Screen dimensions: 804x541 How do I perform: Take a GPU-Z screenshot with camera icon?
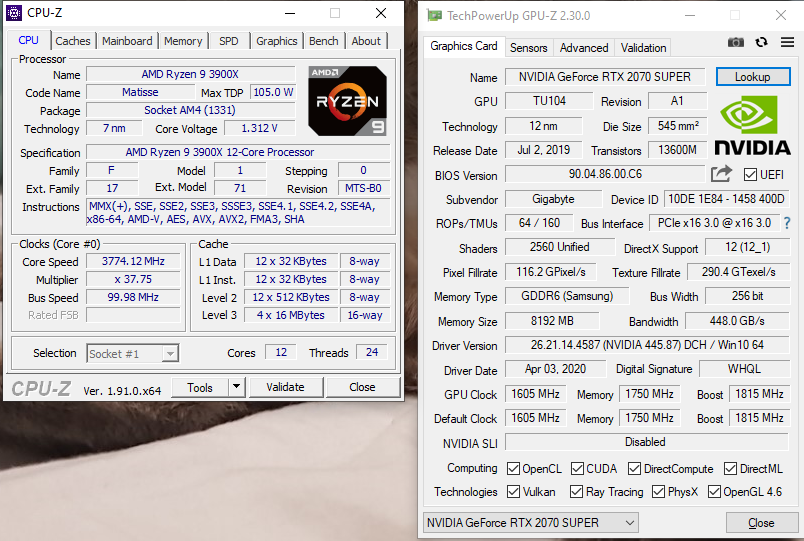(736, 42)
